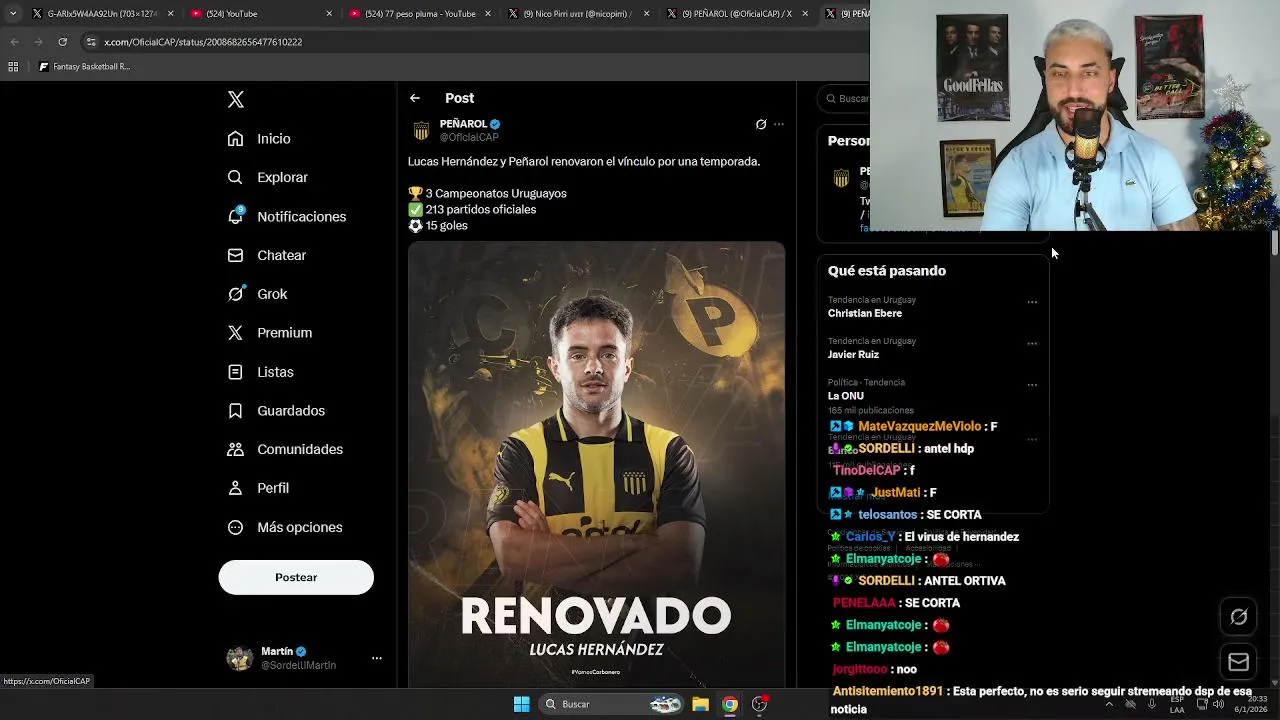Open post options three-dot menu
Screen dimensions: 1280x720
(x=779, y=124)
